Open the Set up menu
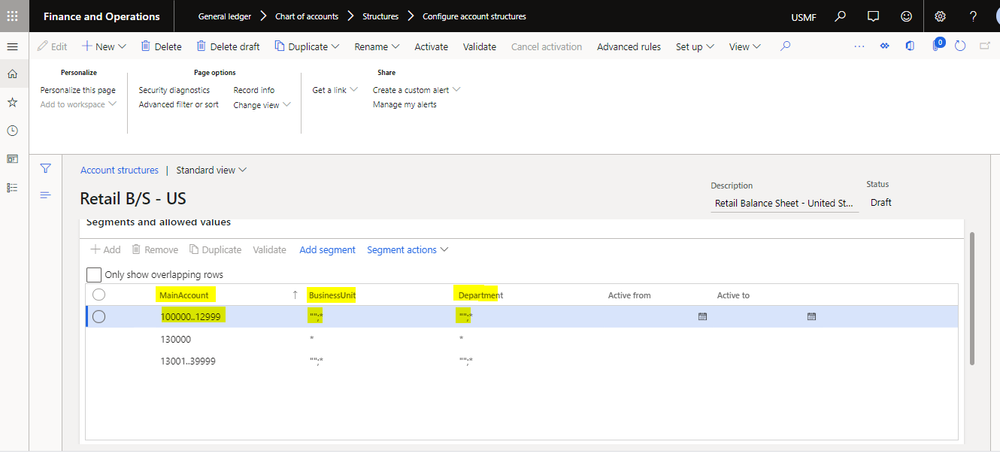Viewport: 1000px width, 453px height. coord(694,47)
